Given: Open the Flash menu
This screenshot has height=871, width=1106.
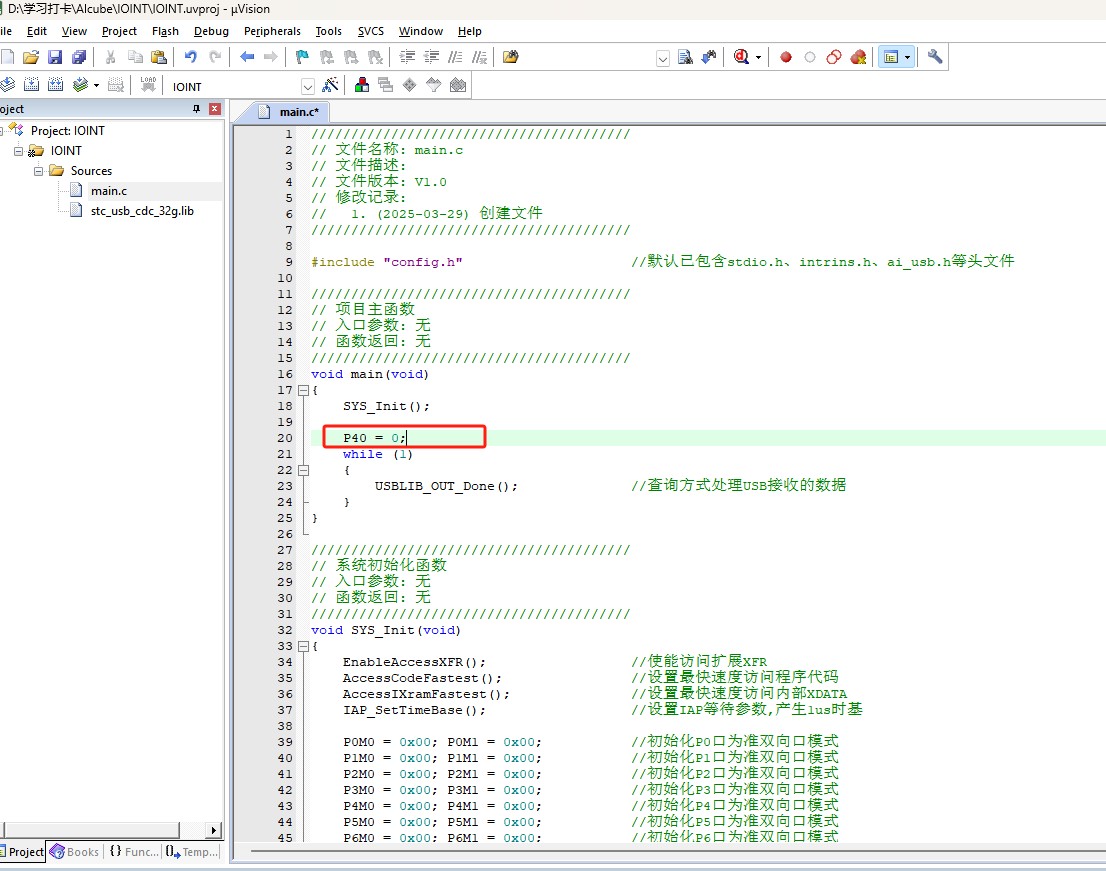Looking at the screenshot, I should click(x=165, y=31).
